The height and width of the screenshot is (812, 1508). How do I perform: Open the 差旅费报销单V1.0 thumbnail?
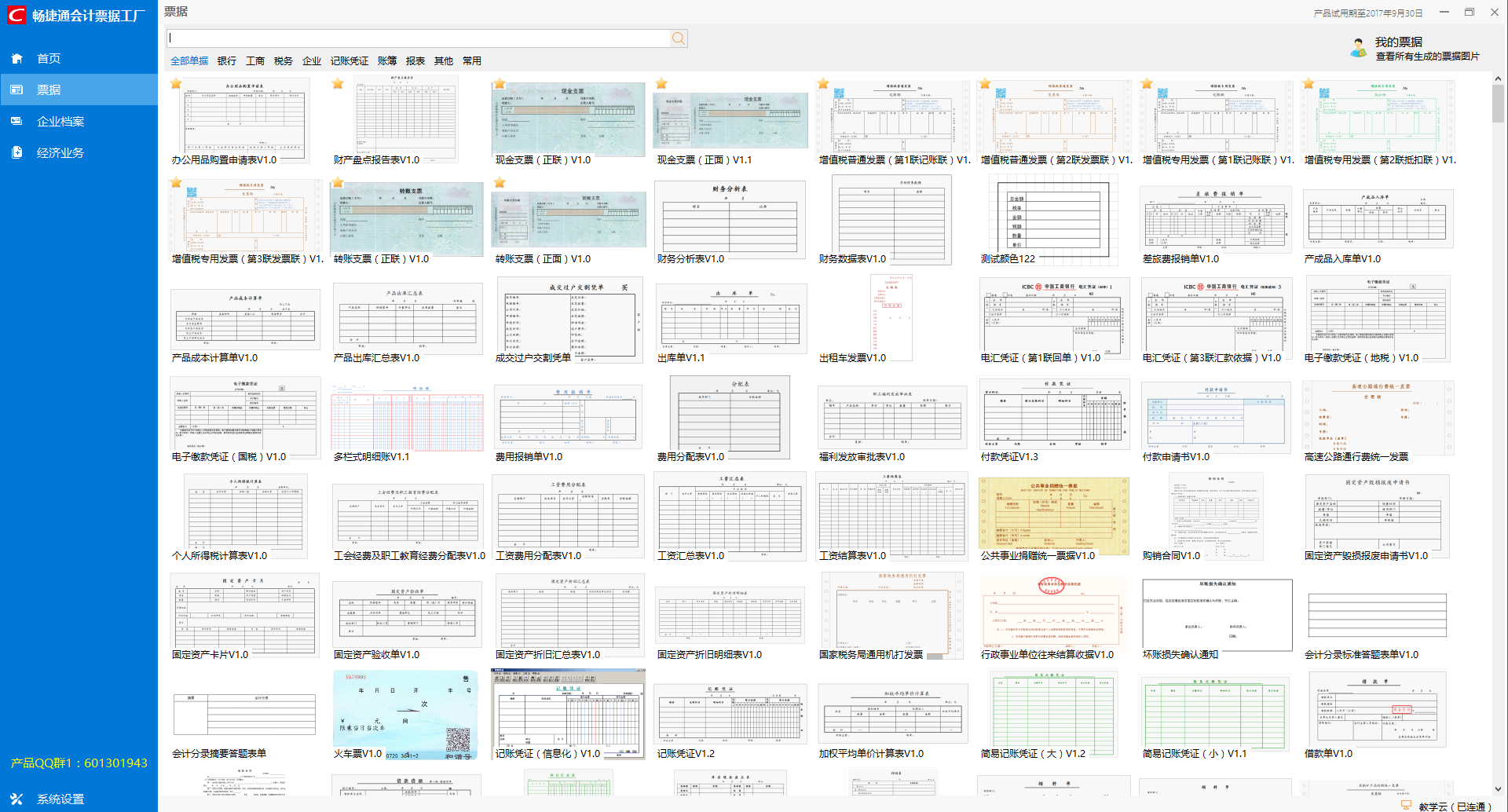tap(1216, 221)
